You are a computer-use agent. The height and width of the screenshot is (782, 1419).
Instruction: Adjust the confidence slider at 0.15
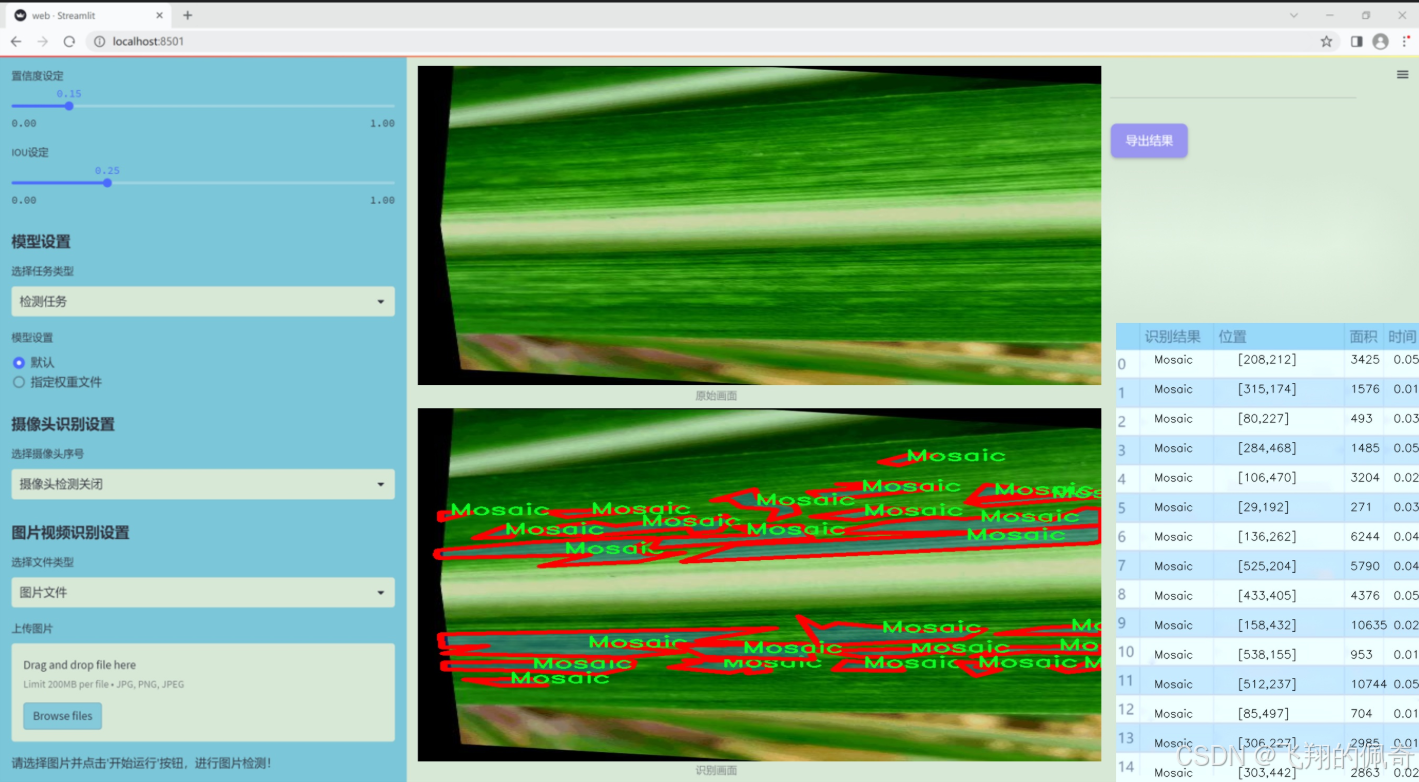(x=69, y=105)
